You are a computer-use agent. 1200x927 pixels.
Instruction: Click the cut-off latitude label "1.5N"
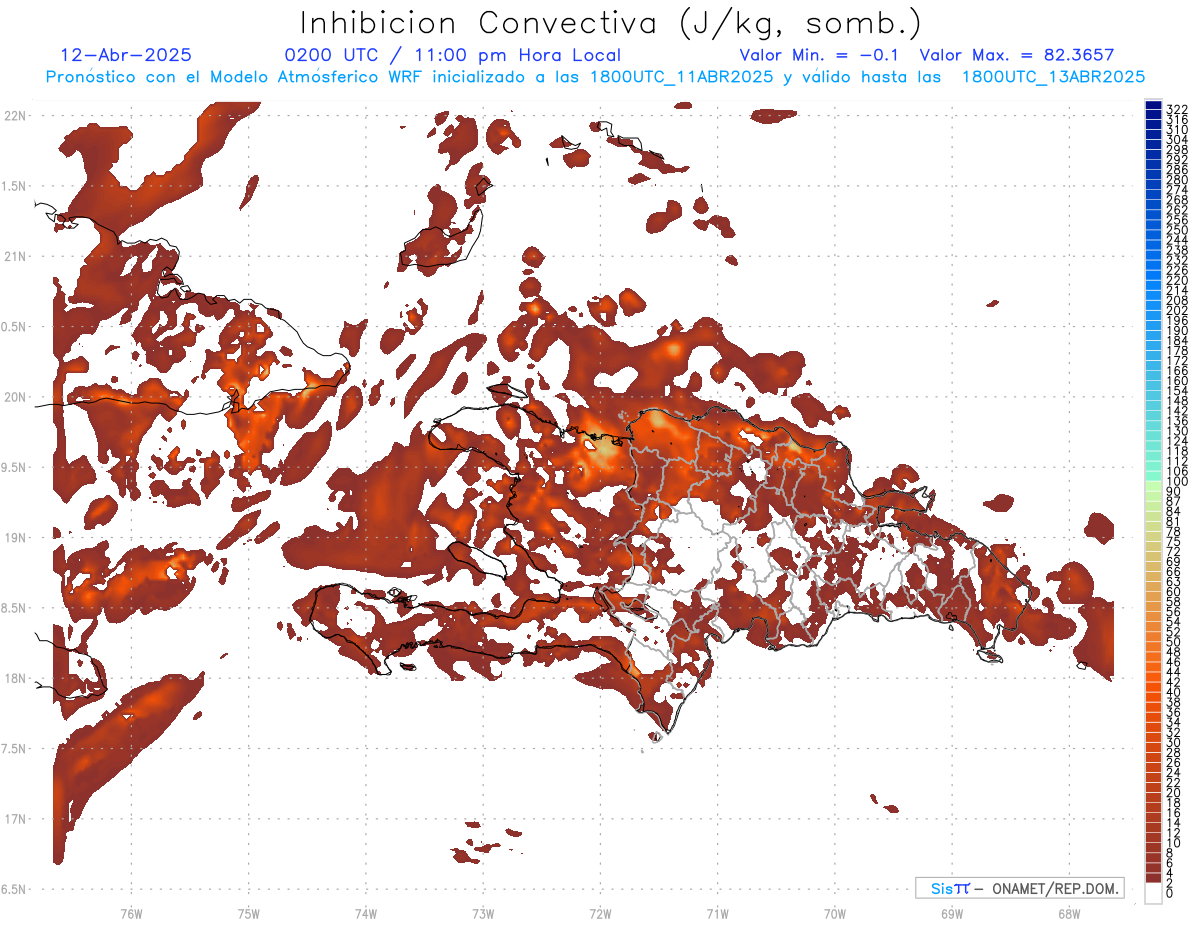15,186
